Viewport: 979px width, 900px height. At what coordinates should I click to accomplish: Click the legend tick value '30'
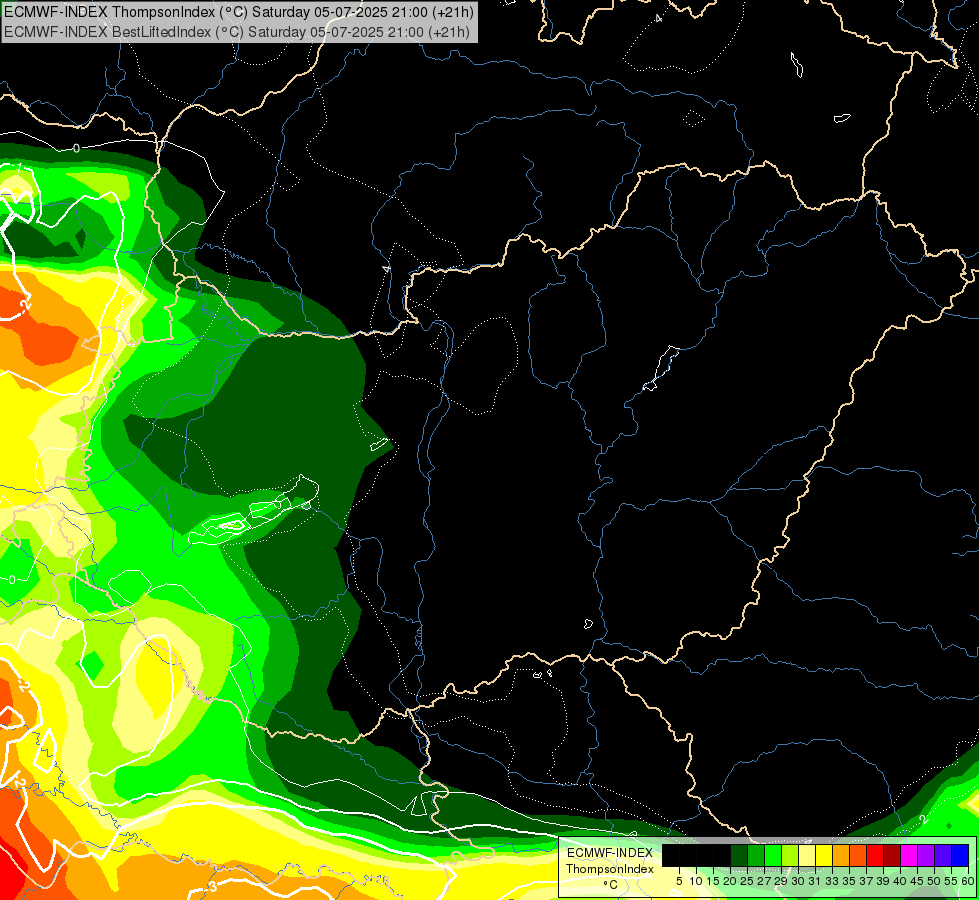tap(798, 881)
